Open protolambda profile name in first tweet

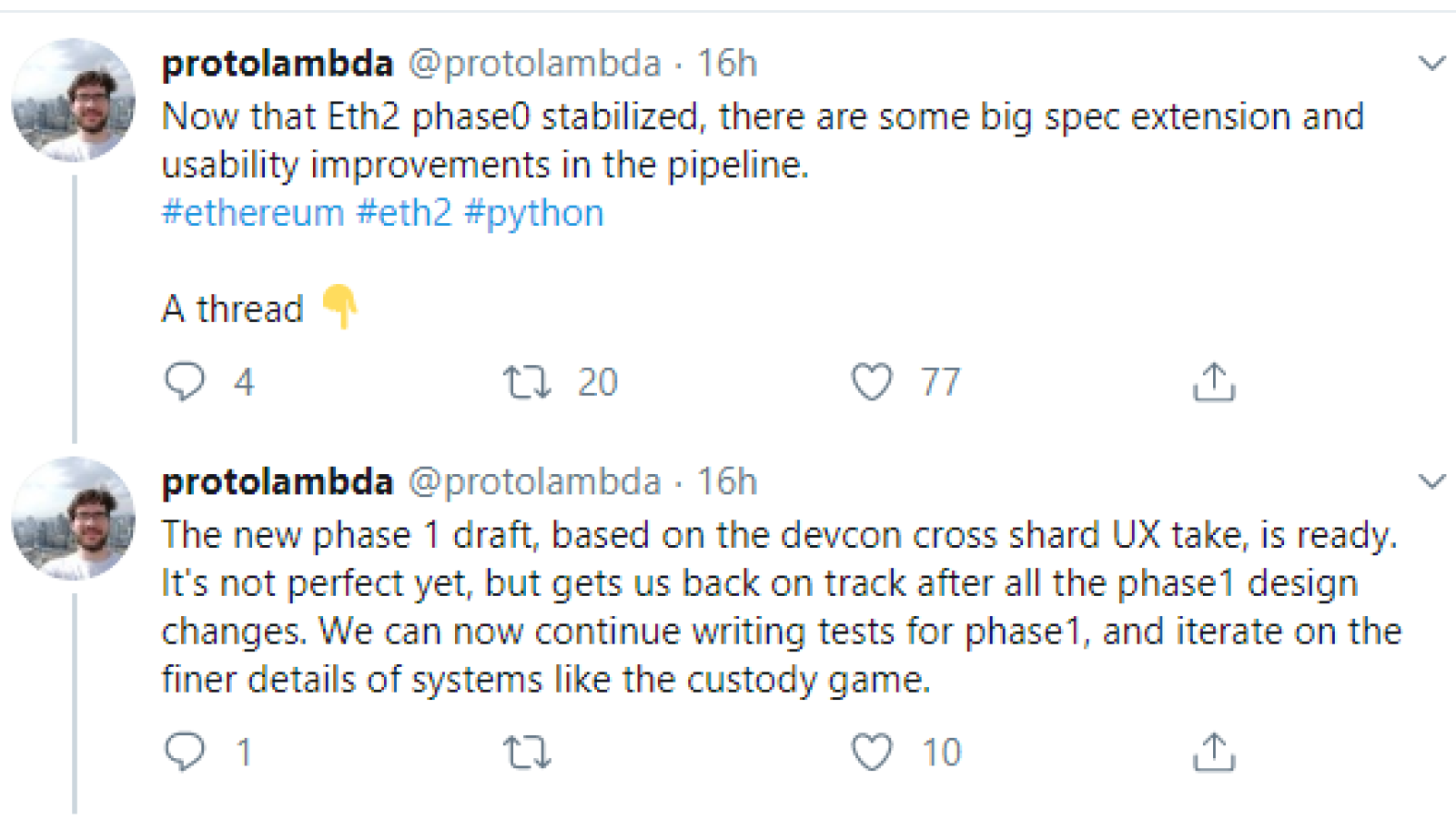pyautogui.click(x=278, y=63)
